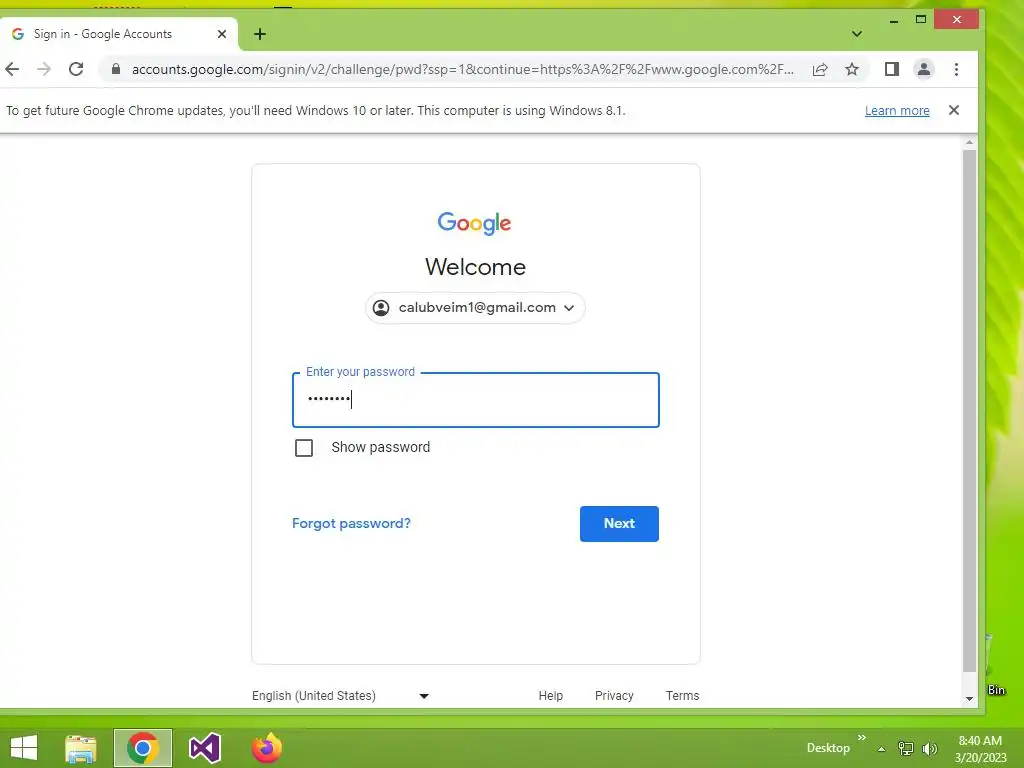The width and height of the screenshot is (1024, 768).
Task: Click the Forgot password? link
Action: (x=351, y=523)
